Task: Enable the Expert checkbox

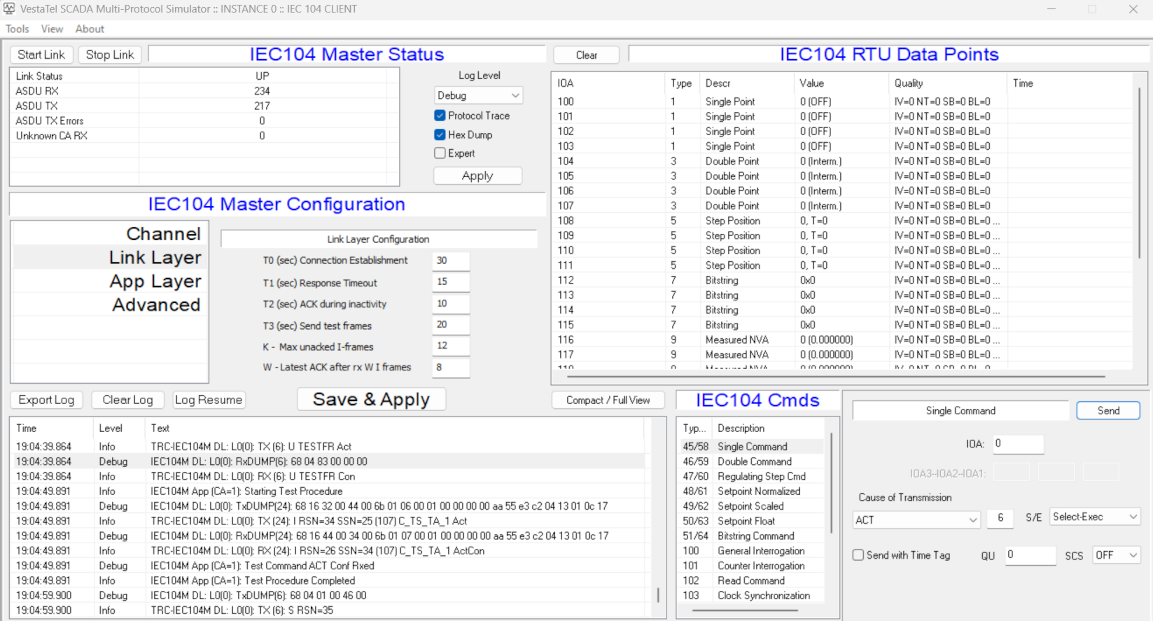Action: pyautogui.click(x=440, y=154)
